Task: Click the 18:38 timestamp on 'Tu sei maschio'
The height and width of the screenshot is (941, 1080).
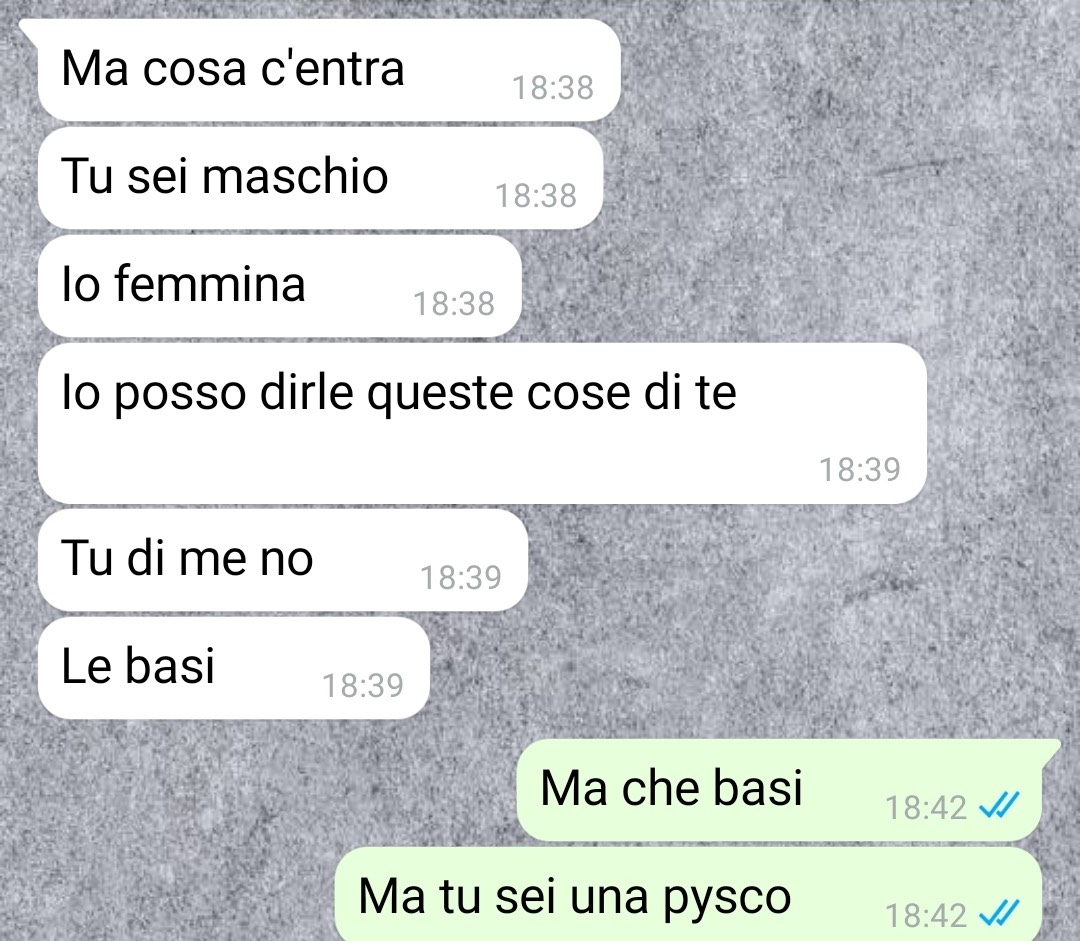Action: point(536,196)
